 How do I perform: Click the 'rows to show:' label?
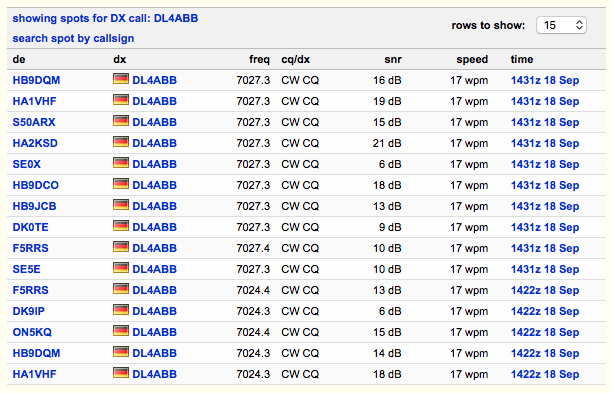coord(488,25)
